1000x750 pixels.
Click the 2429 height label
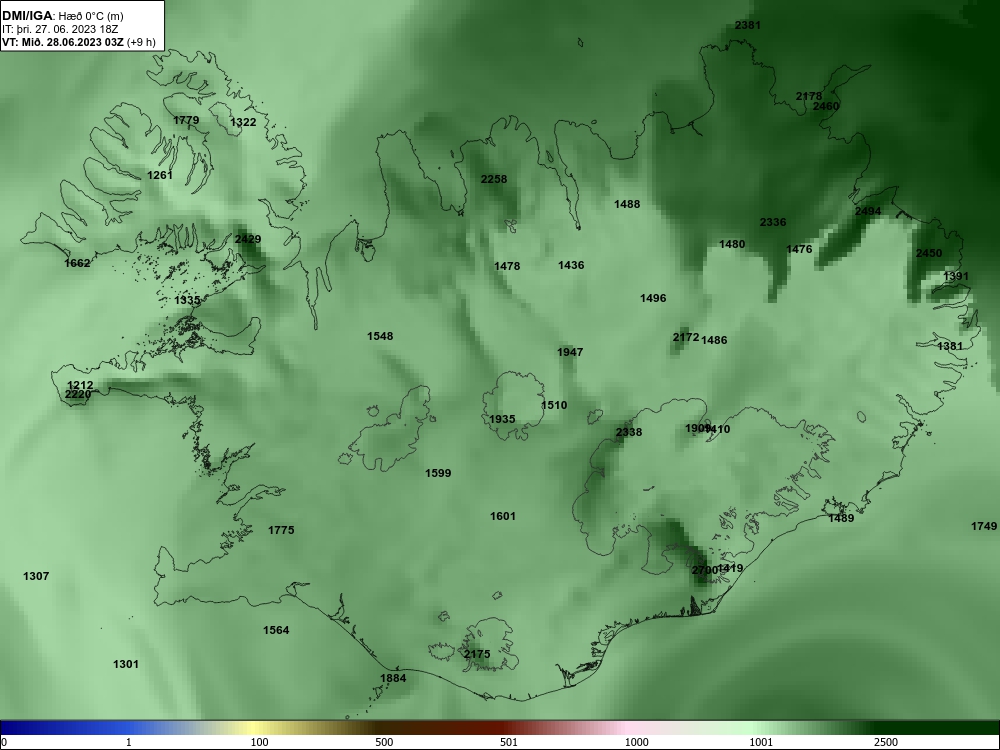click(247, 240)
